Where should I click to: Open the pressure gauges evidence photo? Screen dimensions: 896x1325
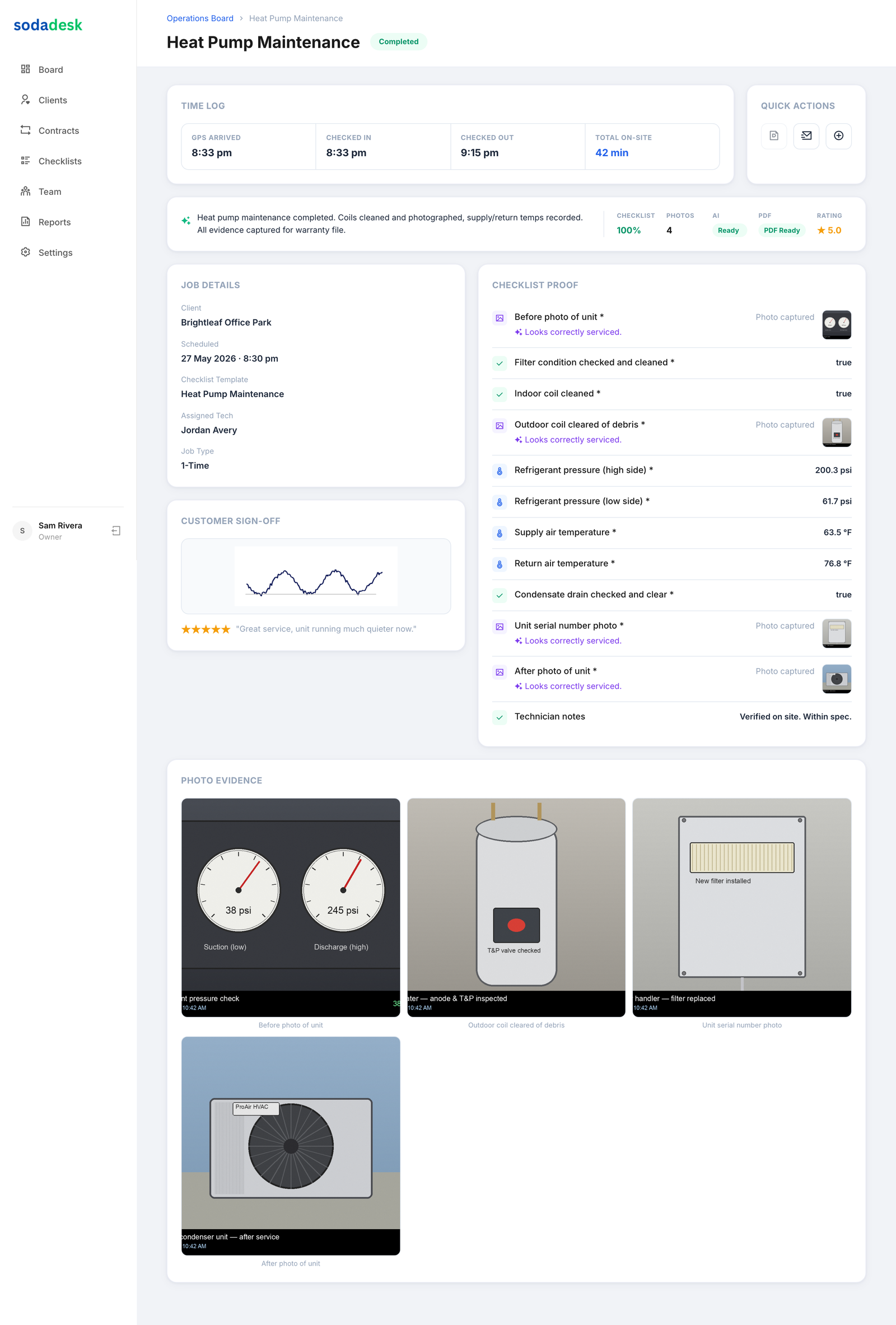290,907
